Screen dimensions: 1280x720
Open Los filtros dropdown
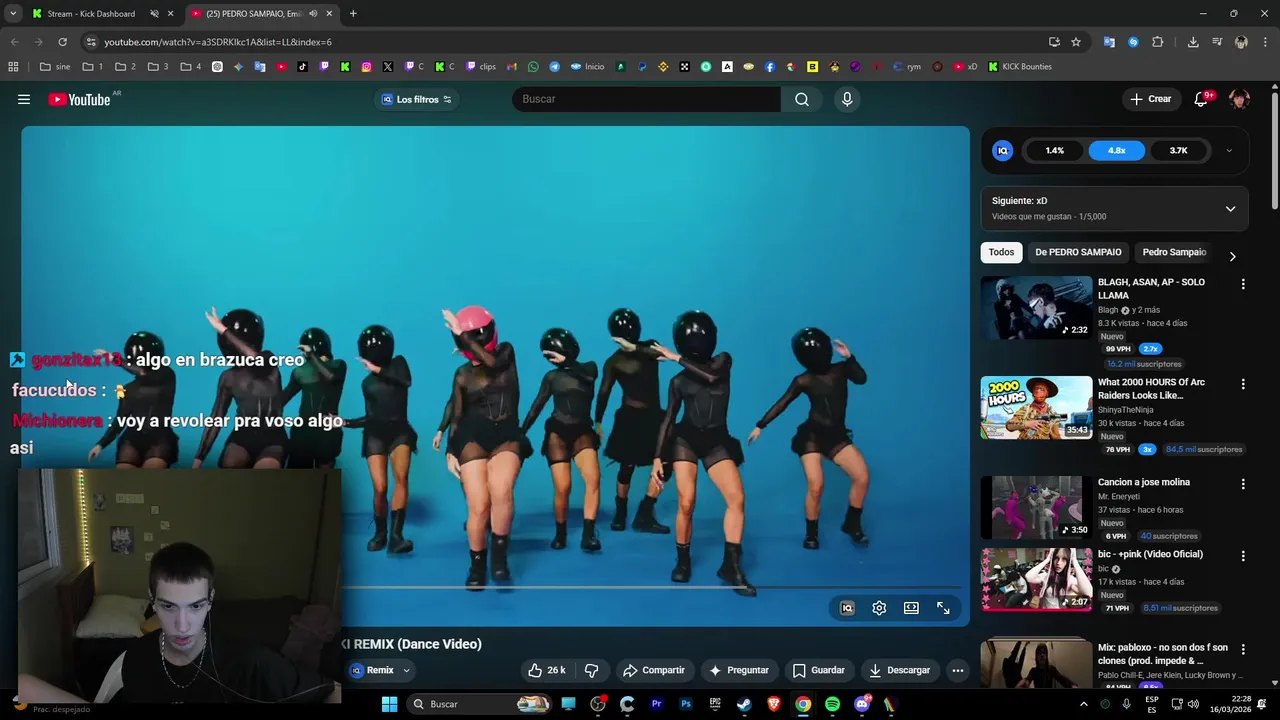pos(417,99)
